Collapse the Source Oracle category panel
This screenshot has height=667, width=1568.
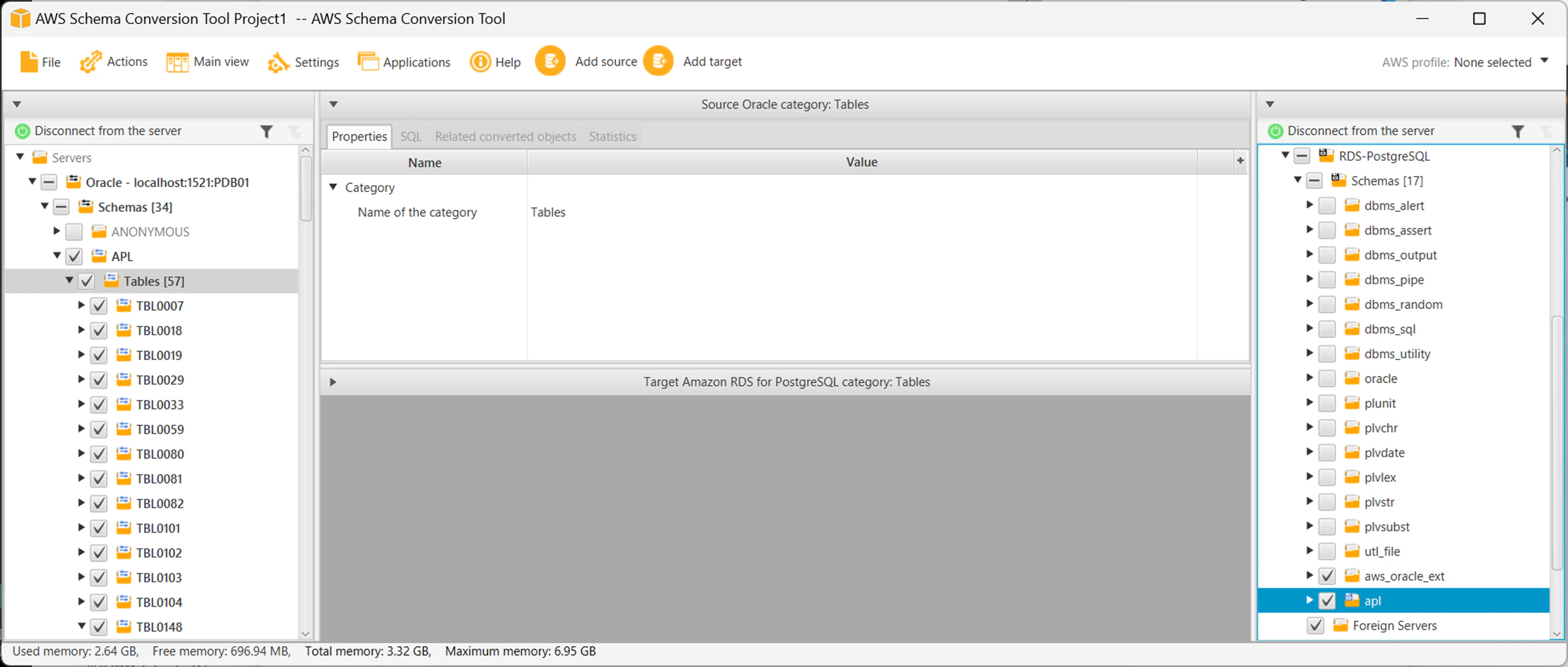pos(333,105)
